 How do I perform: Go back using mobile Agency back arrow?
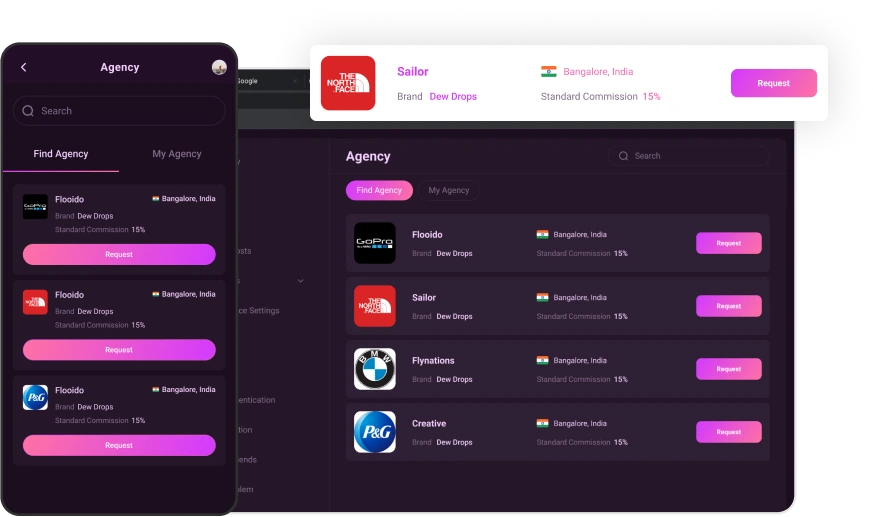point(23,67)
